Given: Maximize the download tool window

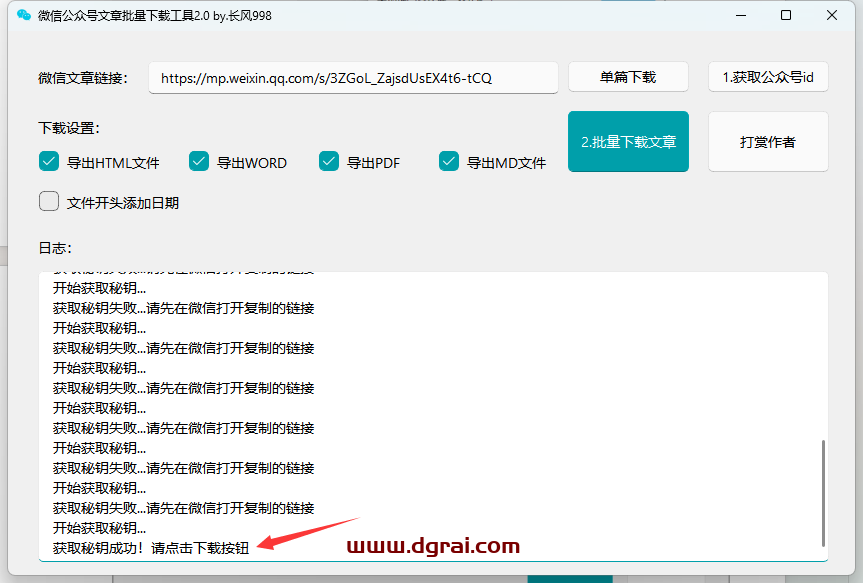Looking at the screenshot, I should pyautogui.click(x=786, y=15).
